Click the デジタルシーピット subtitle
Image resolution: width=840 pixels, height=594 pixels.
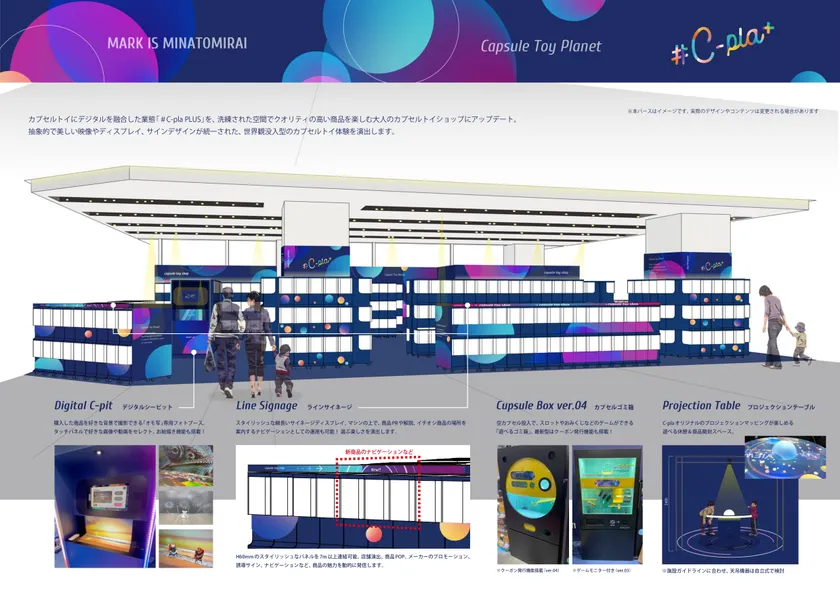tap(147, 408)
